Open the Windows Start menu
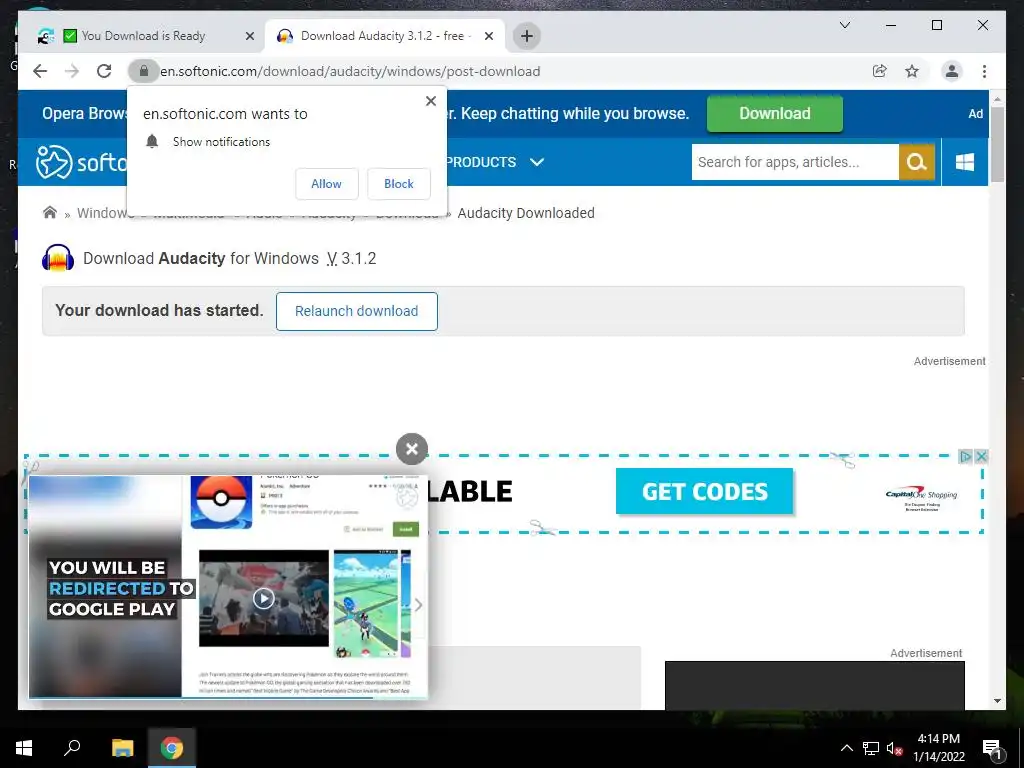This screenshot has width=1024, height=768. coord(24,748)
